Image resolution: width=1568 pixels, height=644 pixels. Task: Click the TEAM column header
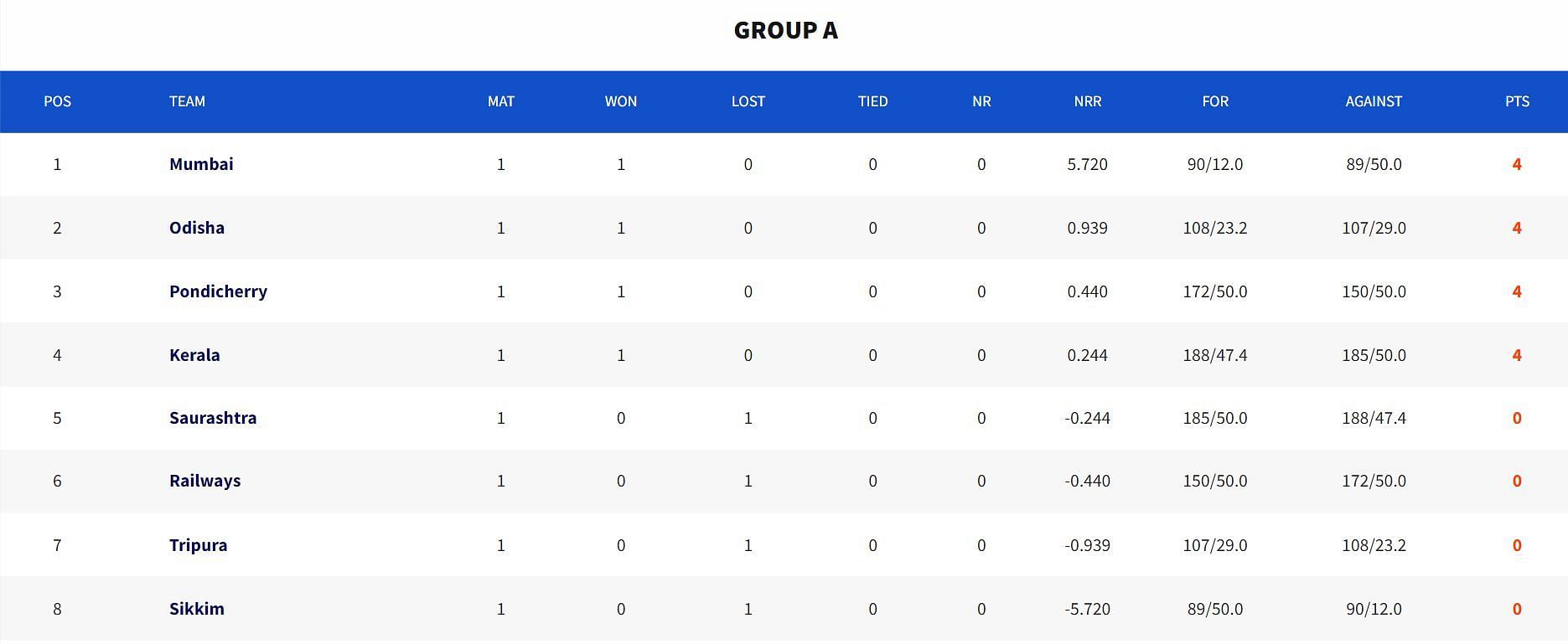tap(187, 101)
